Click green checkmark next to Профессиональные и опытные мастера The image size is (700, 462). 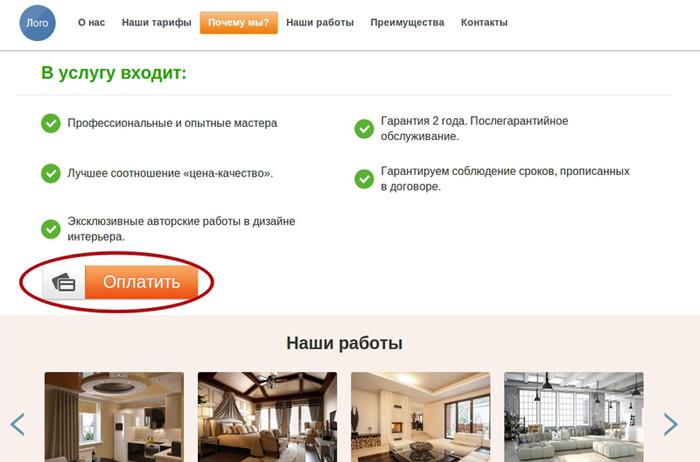pyautogui.click(x=51, y=123)
